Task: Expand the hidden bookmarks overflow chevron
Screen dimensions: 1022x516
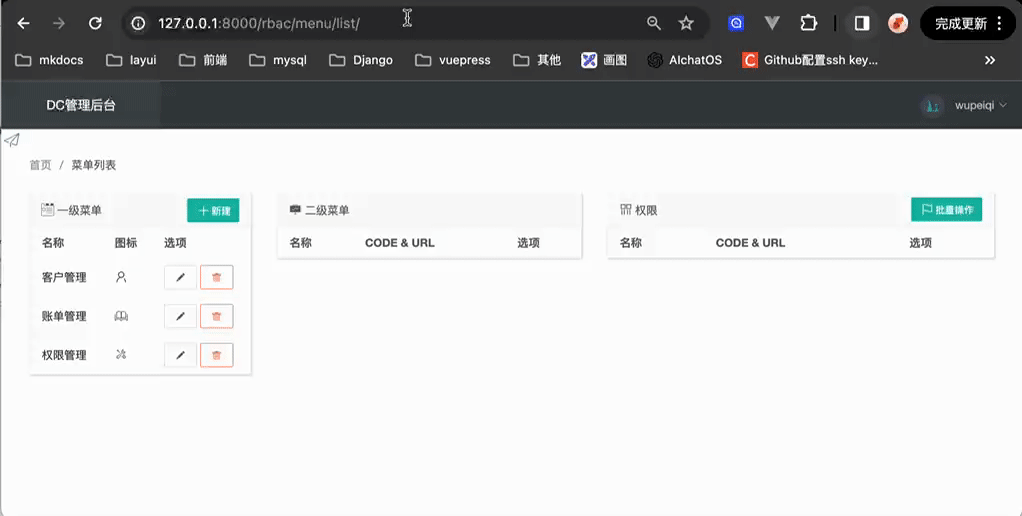Action: click(x=990, y=60)
